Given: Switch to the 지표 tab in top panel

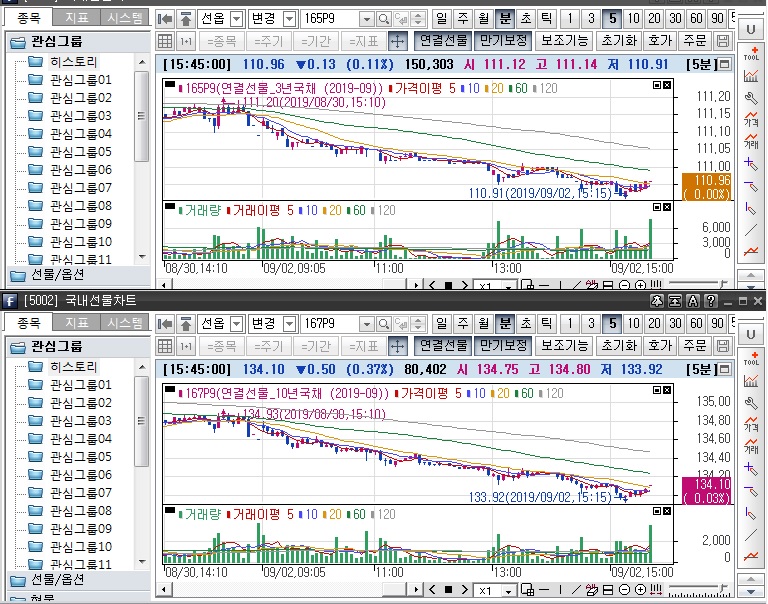Looking at the screenshot, I should pyautogui.click(x=75, y=18).
